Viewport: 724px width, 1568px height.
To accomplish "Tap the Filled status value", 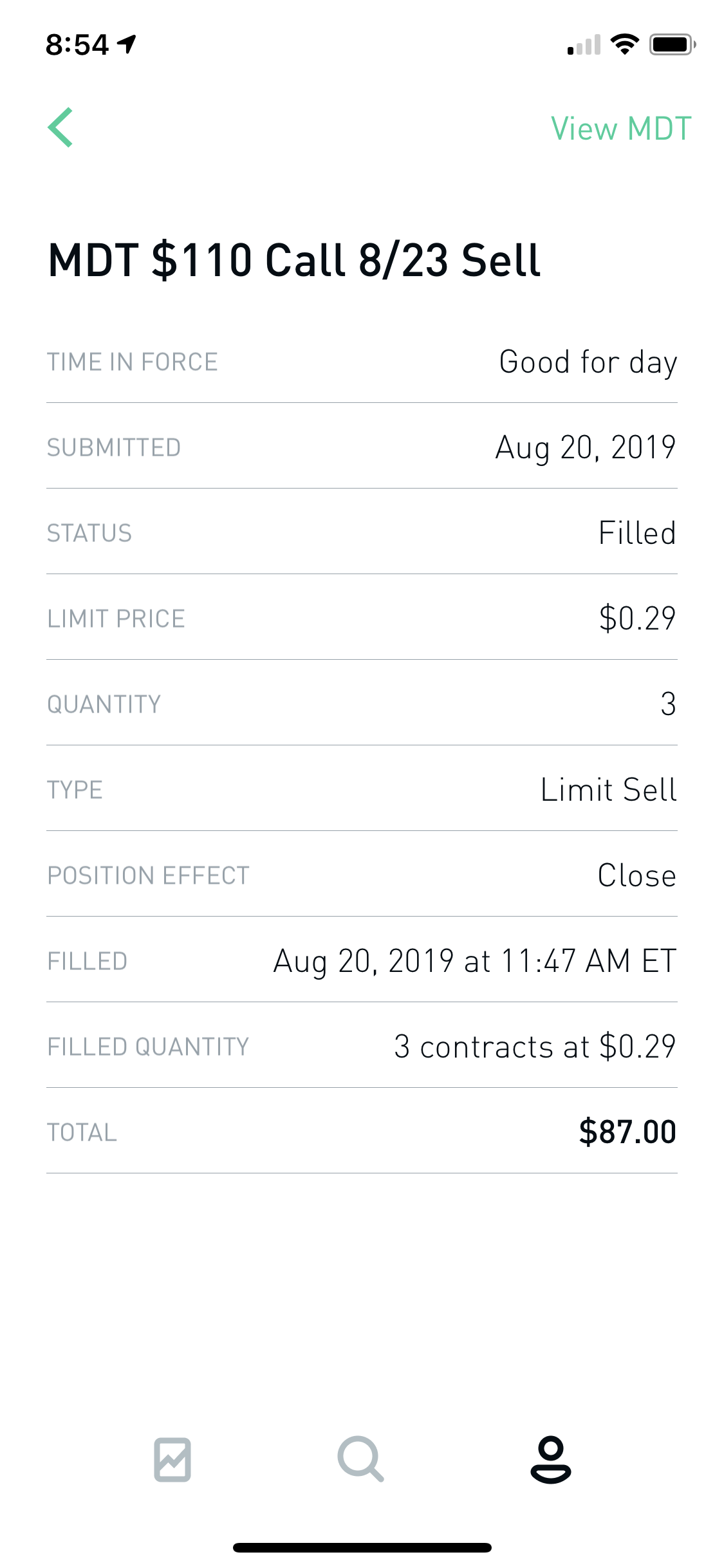I will pos(636,533).
